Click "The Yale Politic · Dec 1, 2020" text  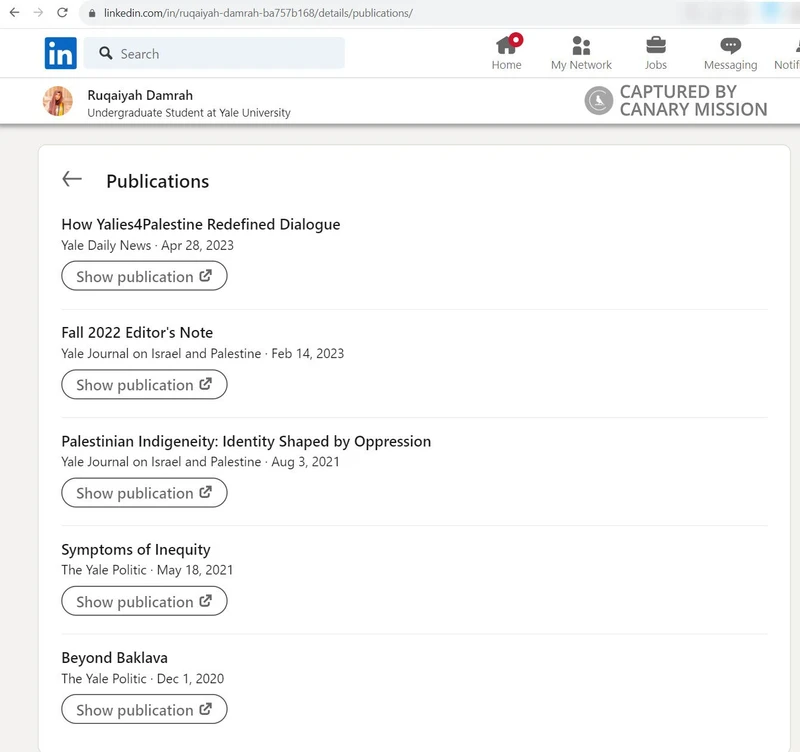(x=142, y=679)
